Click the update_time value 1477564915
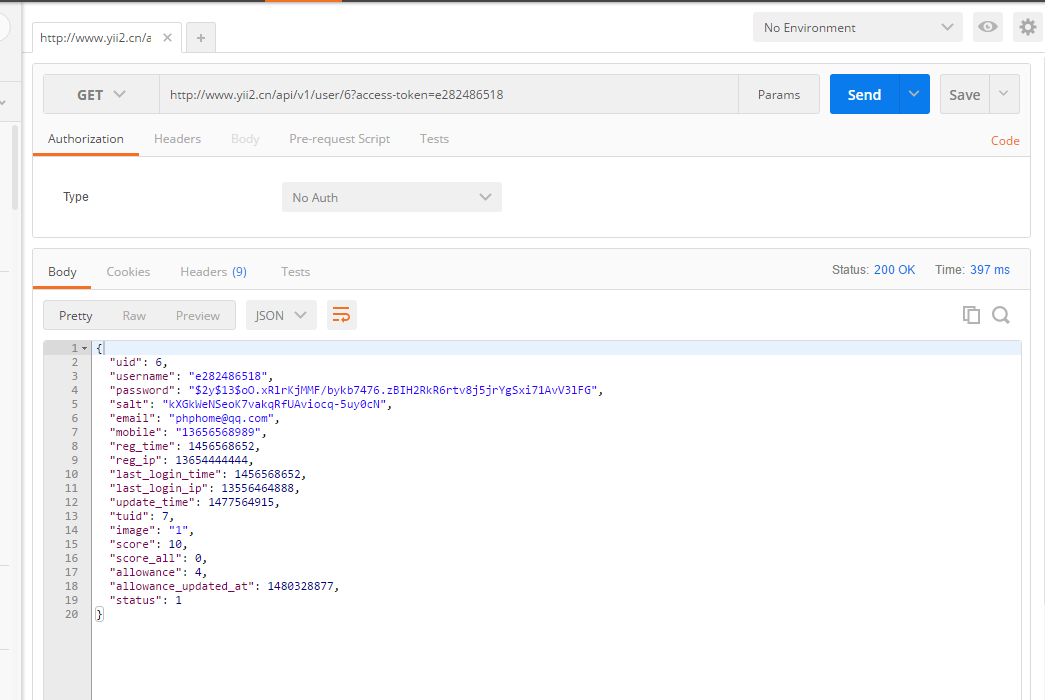 (241, 503)
